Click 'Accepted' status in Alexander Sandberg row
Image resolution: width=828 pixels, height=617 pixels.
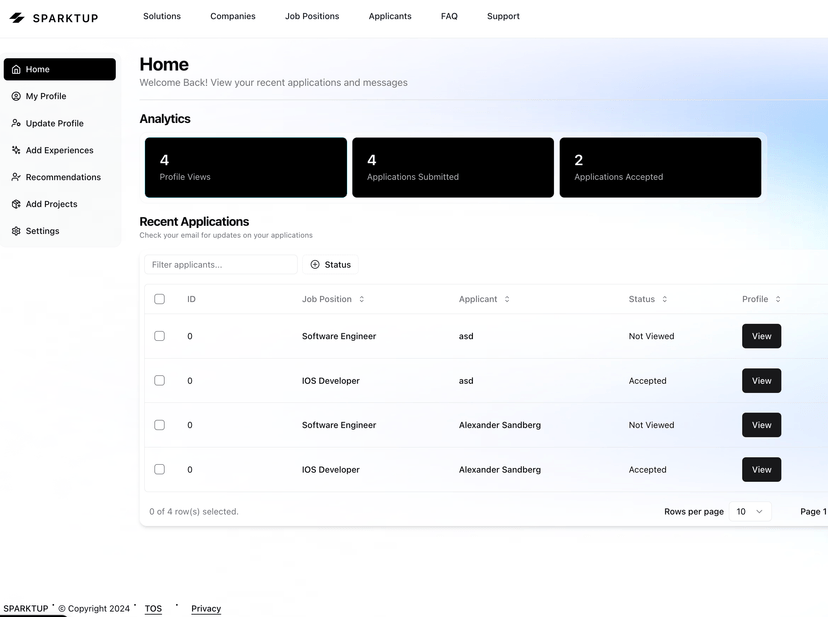coord(647,470)
